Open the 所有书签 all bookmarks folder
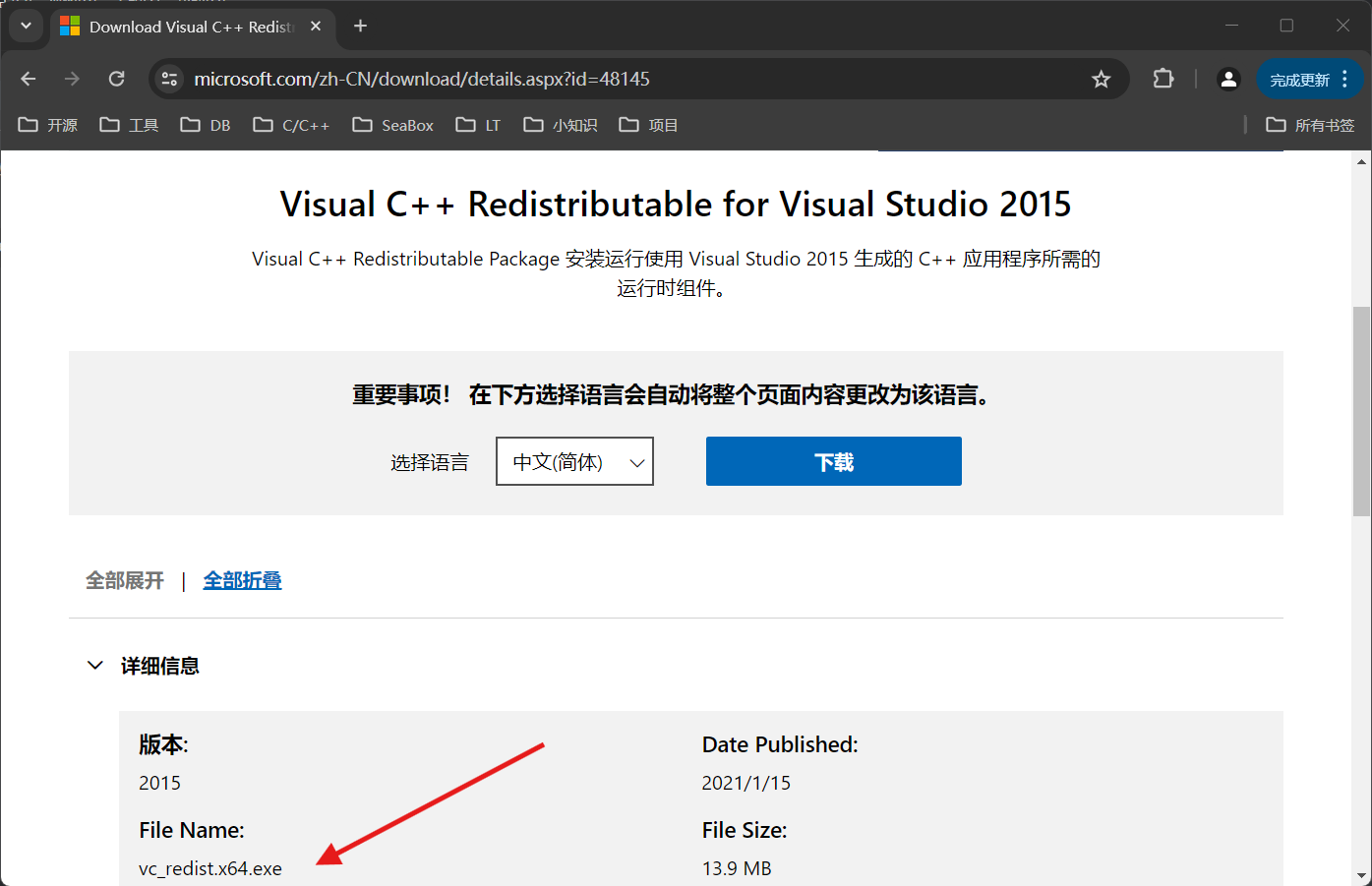Screen dimensions: 1372x886 coord(1310,125)
